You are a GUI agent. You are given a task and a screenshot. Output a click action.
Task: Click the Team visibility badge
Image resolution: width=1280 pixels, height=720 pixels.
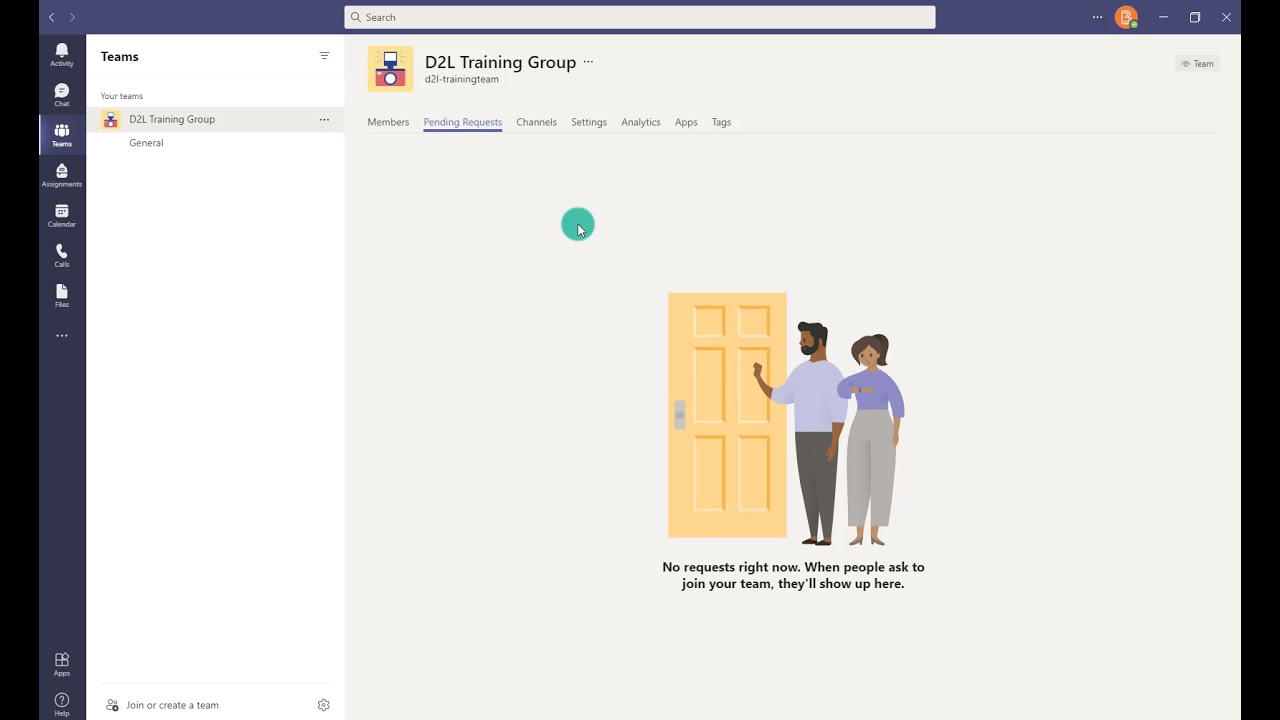1197,64
